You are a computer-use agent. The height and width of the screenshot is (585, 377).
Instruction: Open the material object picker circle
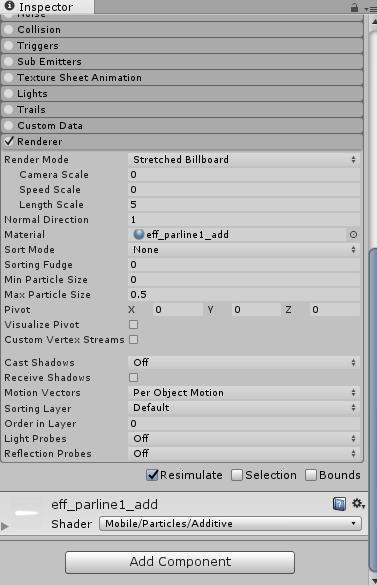353,234
